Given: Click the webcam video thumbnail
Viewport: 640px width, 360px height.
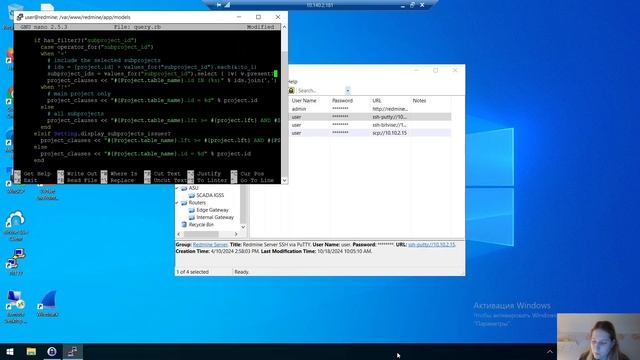Looking at the screenshot, I should coord(598,337).
